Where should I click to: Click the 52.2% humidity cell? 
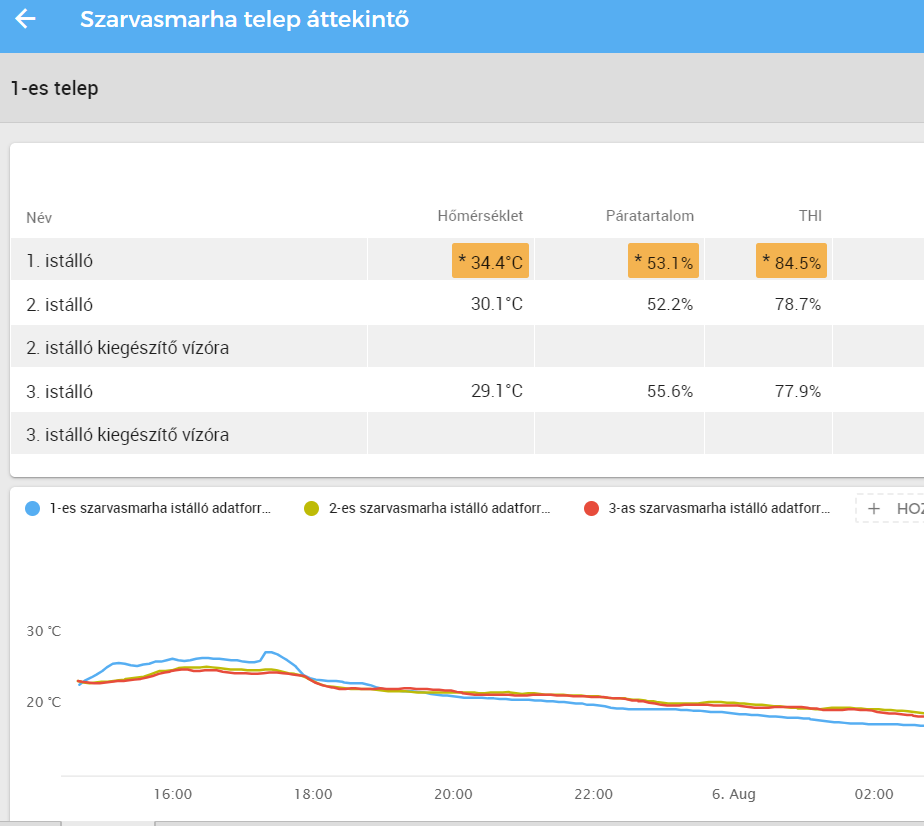(x=670, y=304)
